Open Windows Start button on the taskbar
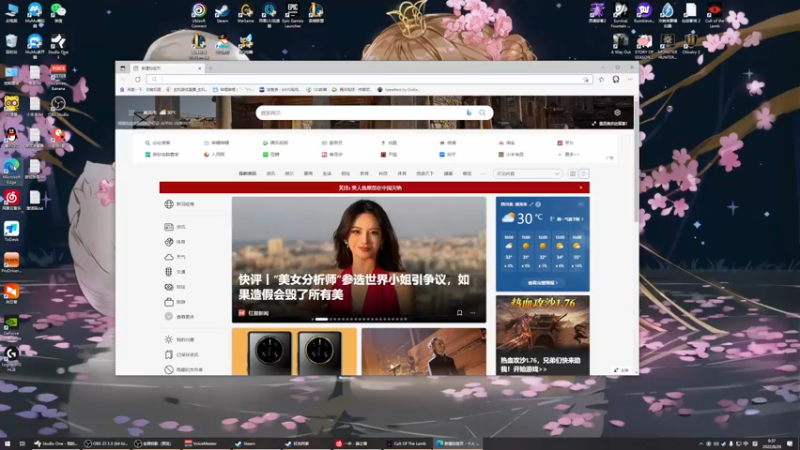The height and width of the screenshot is (450, 800). tap(7, 444)
